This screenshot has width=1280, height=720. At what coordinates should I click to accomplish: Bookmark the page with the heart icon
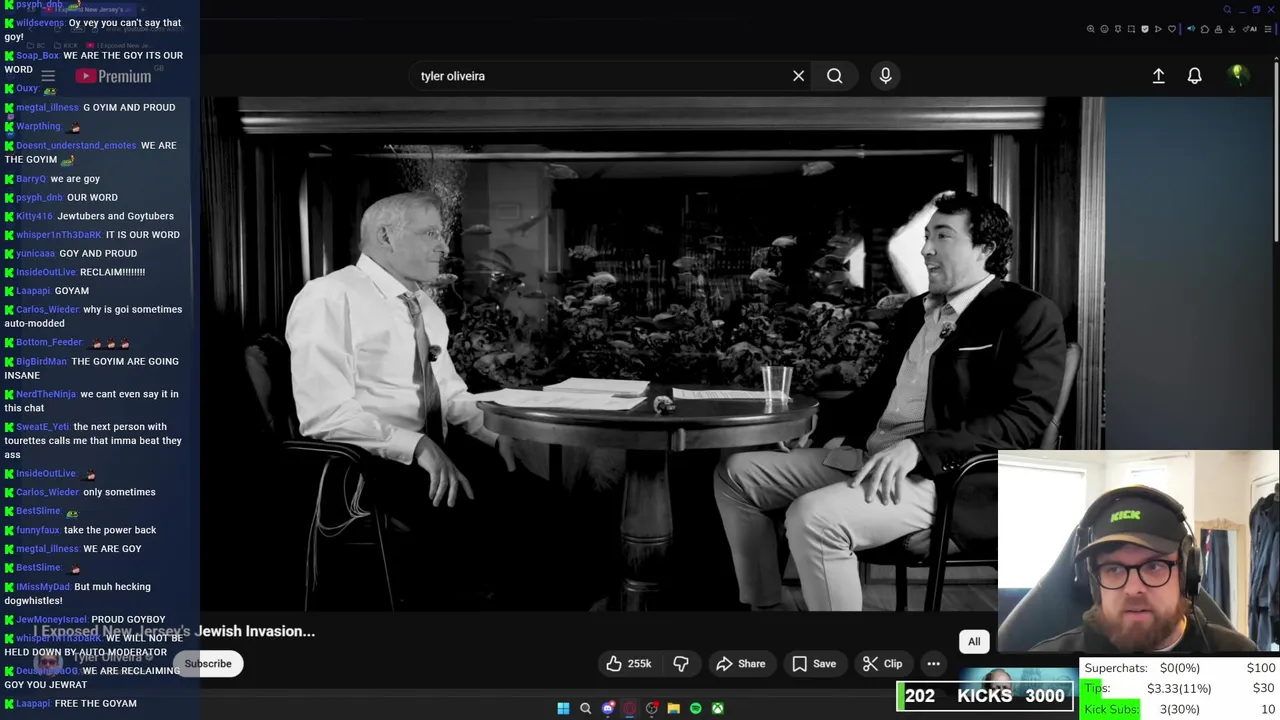pyautogui.click(x=1172, y=29)
